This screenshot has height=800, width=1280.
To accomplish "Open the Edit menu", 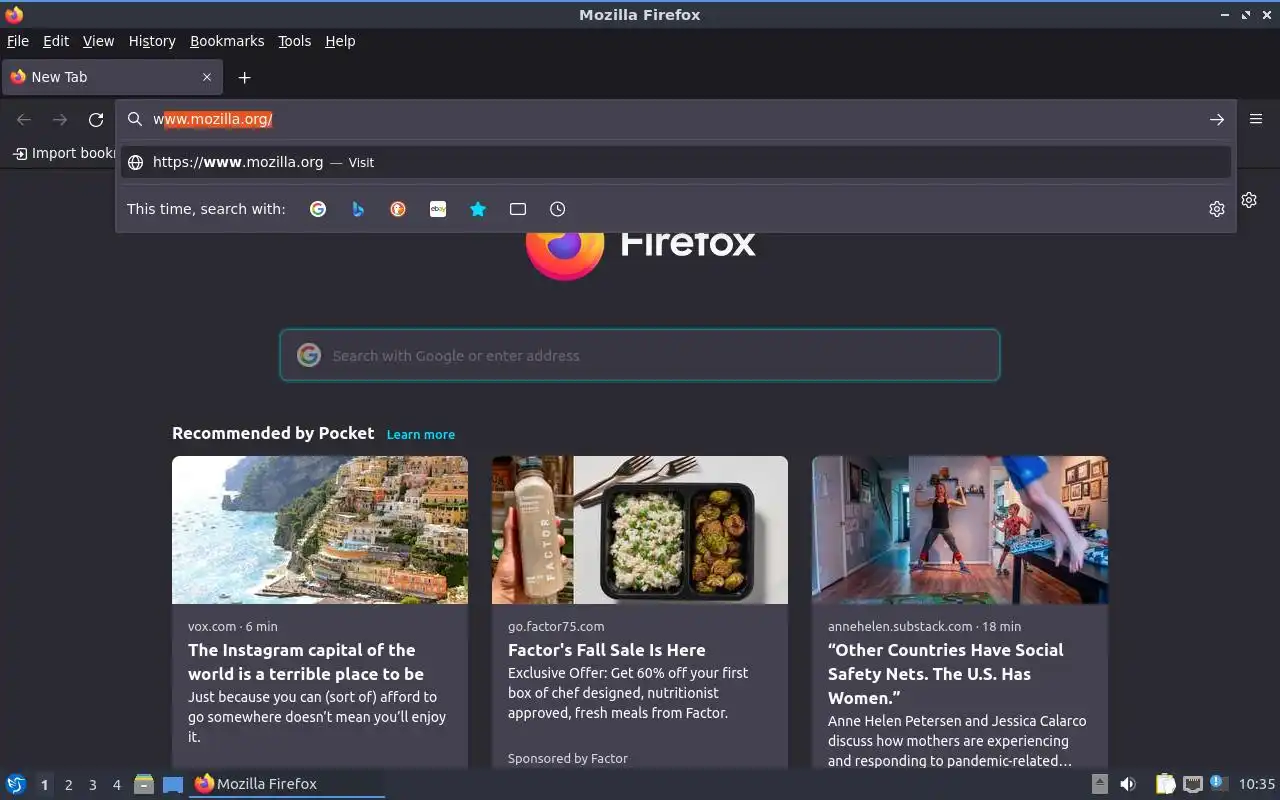I will [56, 41].
